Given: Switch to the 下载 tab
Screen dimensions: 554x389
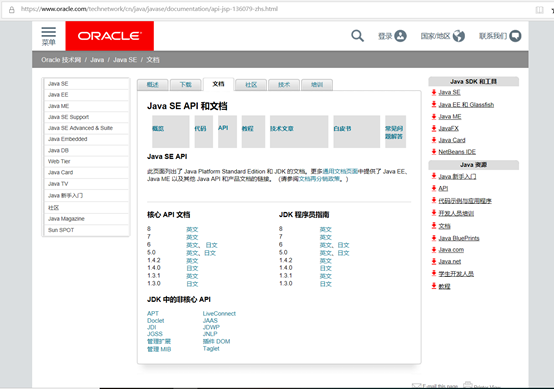Looking at the screenshot, I should click(185, 85).
